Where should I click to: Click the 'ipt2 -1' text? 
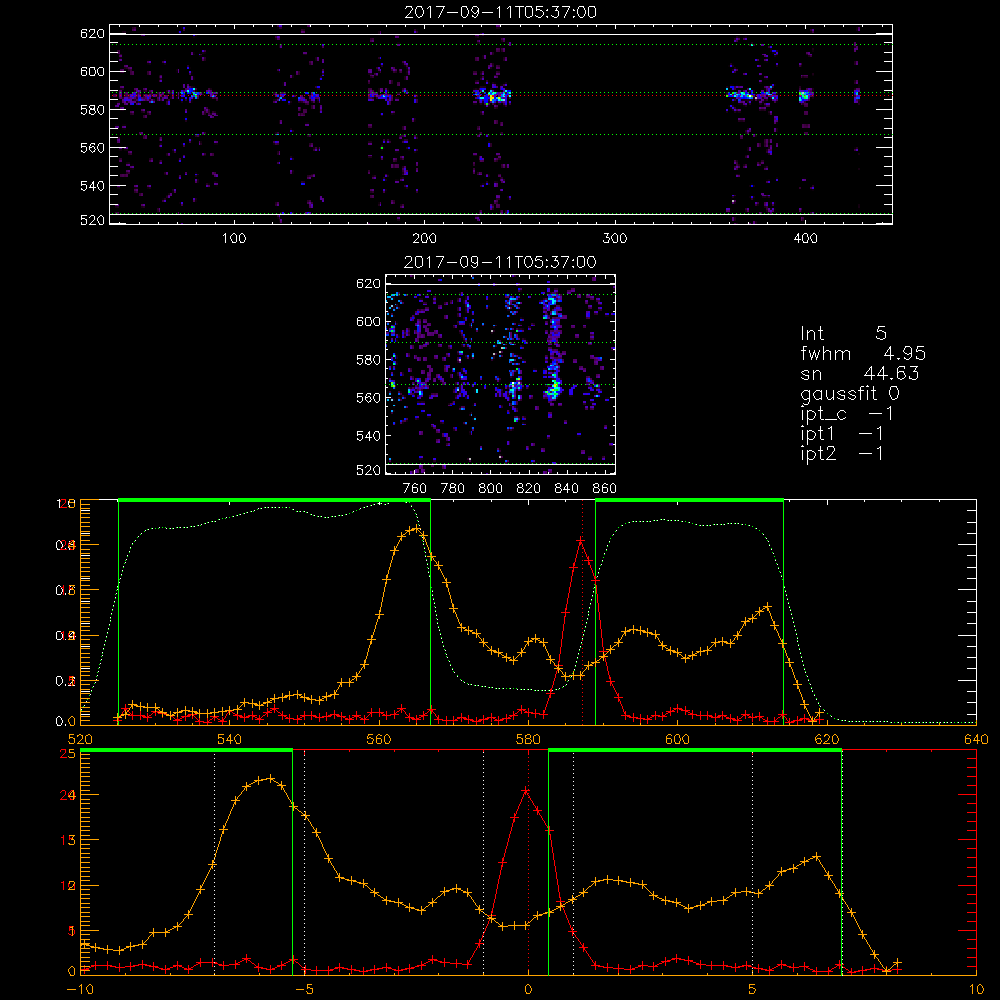click(842, 453)
